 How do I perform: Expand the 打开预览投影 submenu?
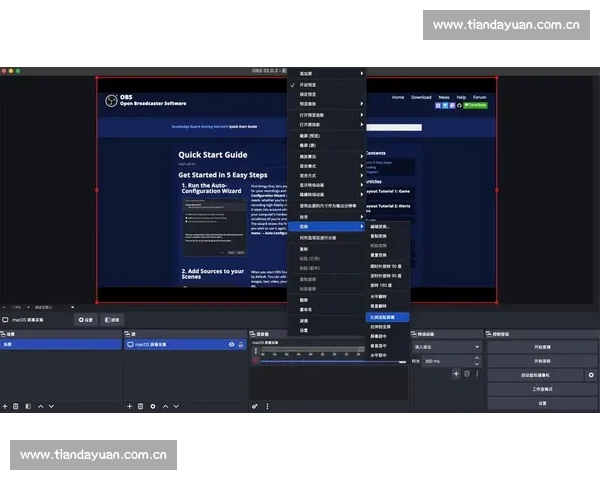pos(327,115)
